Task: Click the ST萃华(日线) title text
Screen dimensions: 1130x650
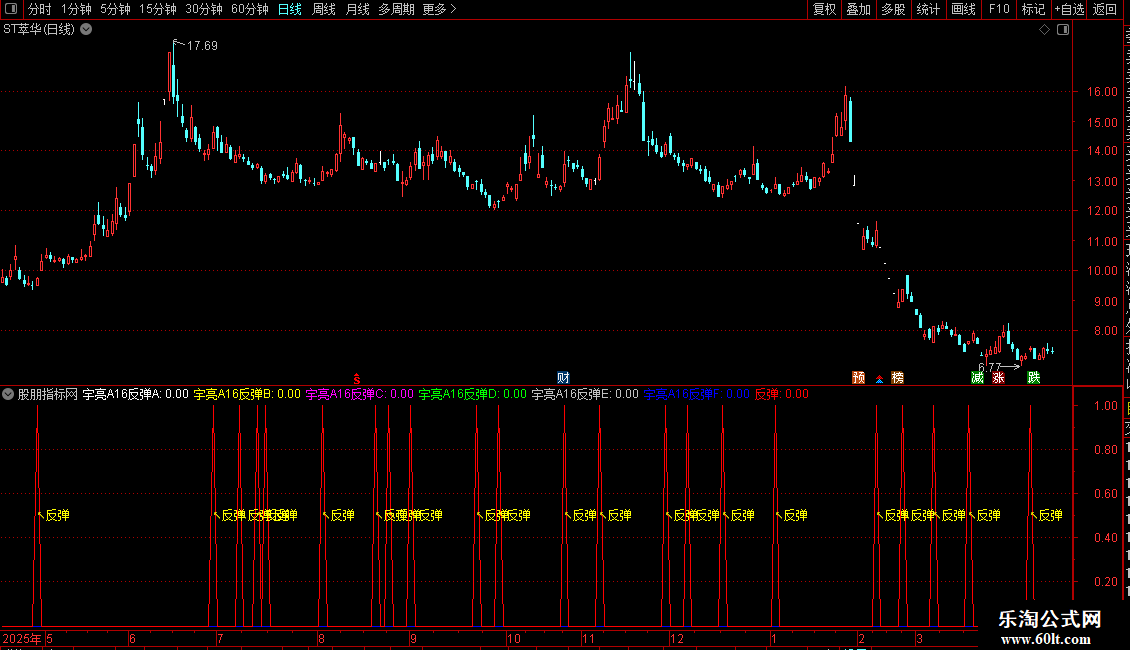Action: point(39,29)
